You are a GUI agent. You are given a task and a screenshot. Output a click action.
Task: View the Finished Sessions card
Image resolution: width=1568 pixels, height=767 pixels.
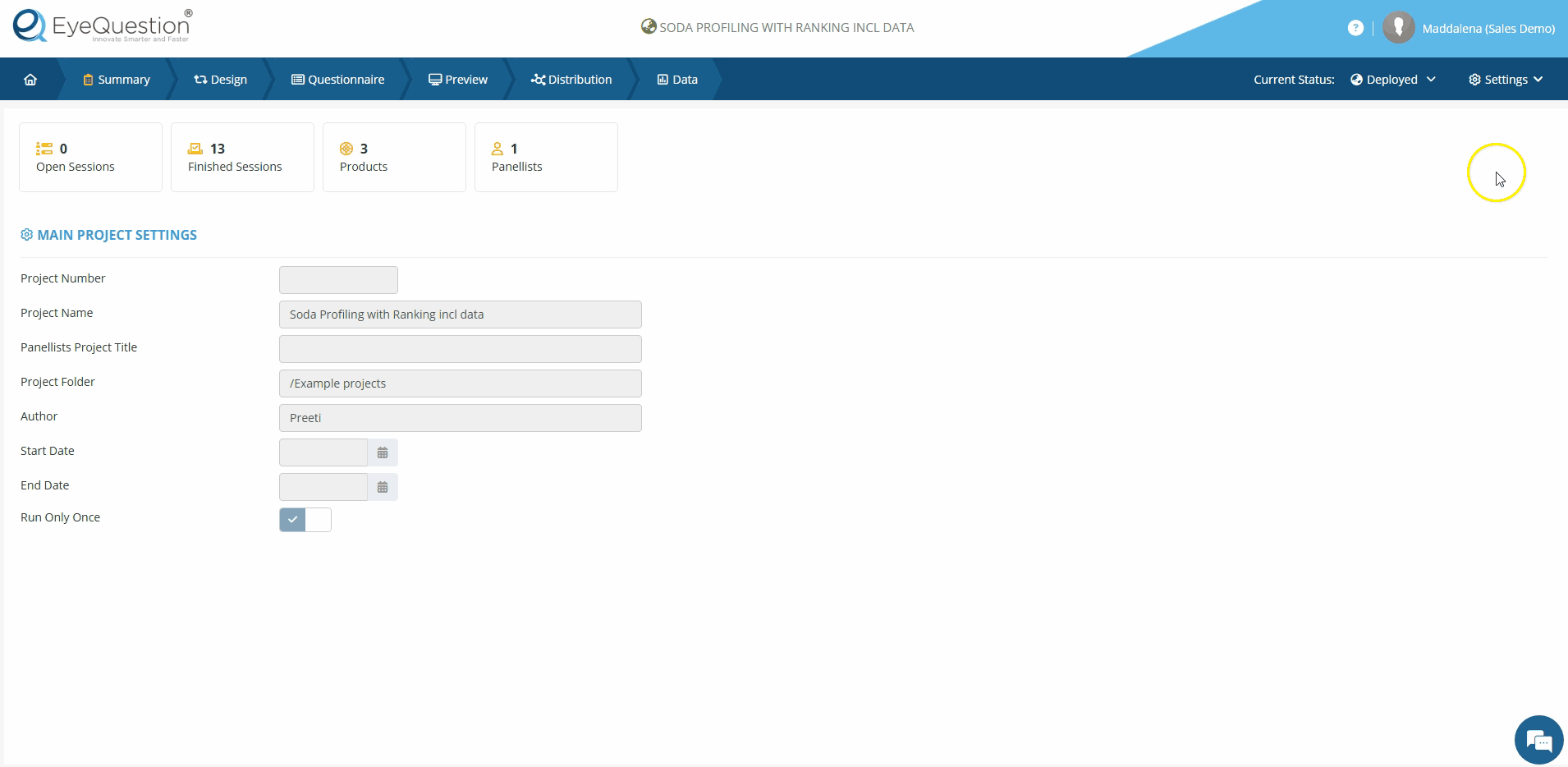(x=242, y=158)
